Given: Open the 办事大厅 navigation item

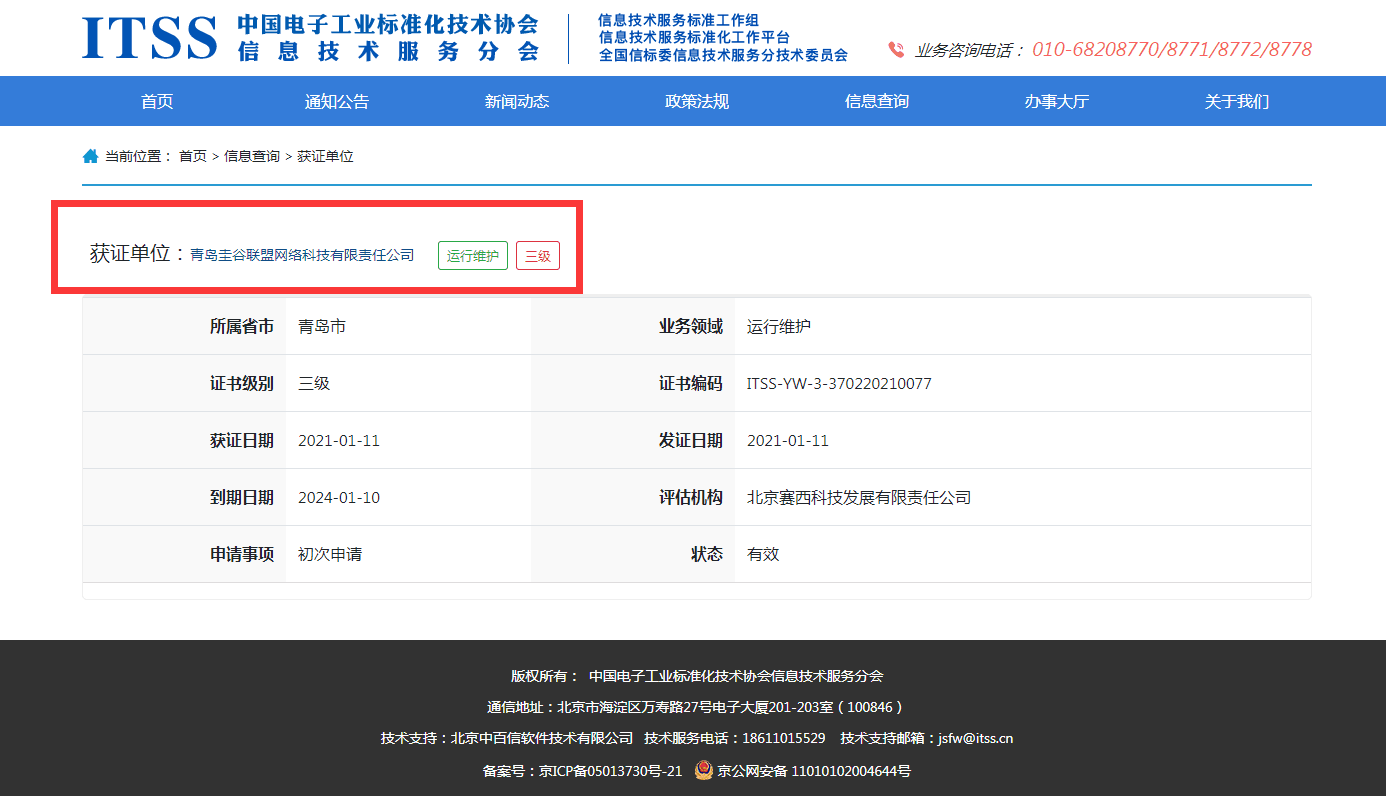Looking at the screenshot, I should coord(1056,100).
